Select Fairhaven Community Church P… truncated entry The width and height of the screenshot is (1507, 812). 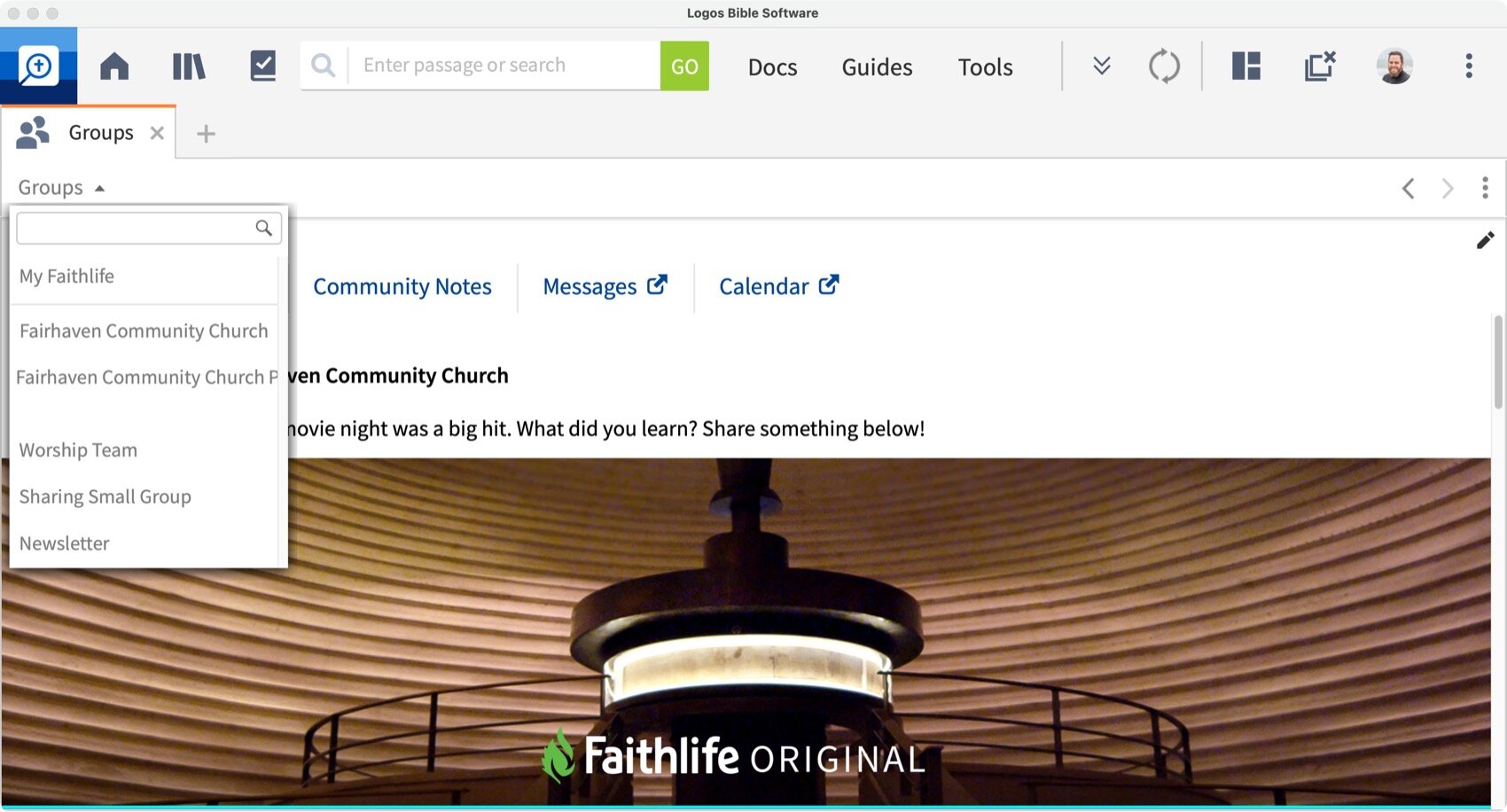[x=146, y=378]
